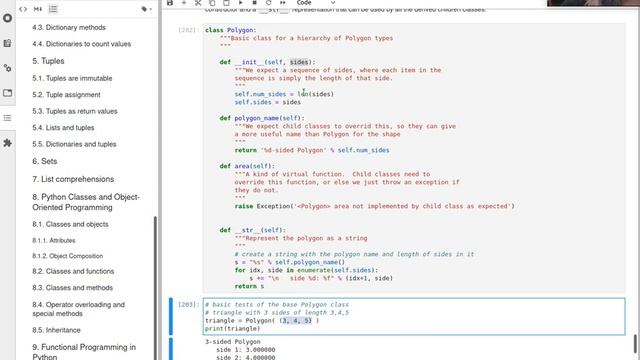Click the notebook vertical scrollbar thumb

coord(635,344)
